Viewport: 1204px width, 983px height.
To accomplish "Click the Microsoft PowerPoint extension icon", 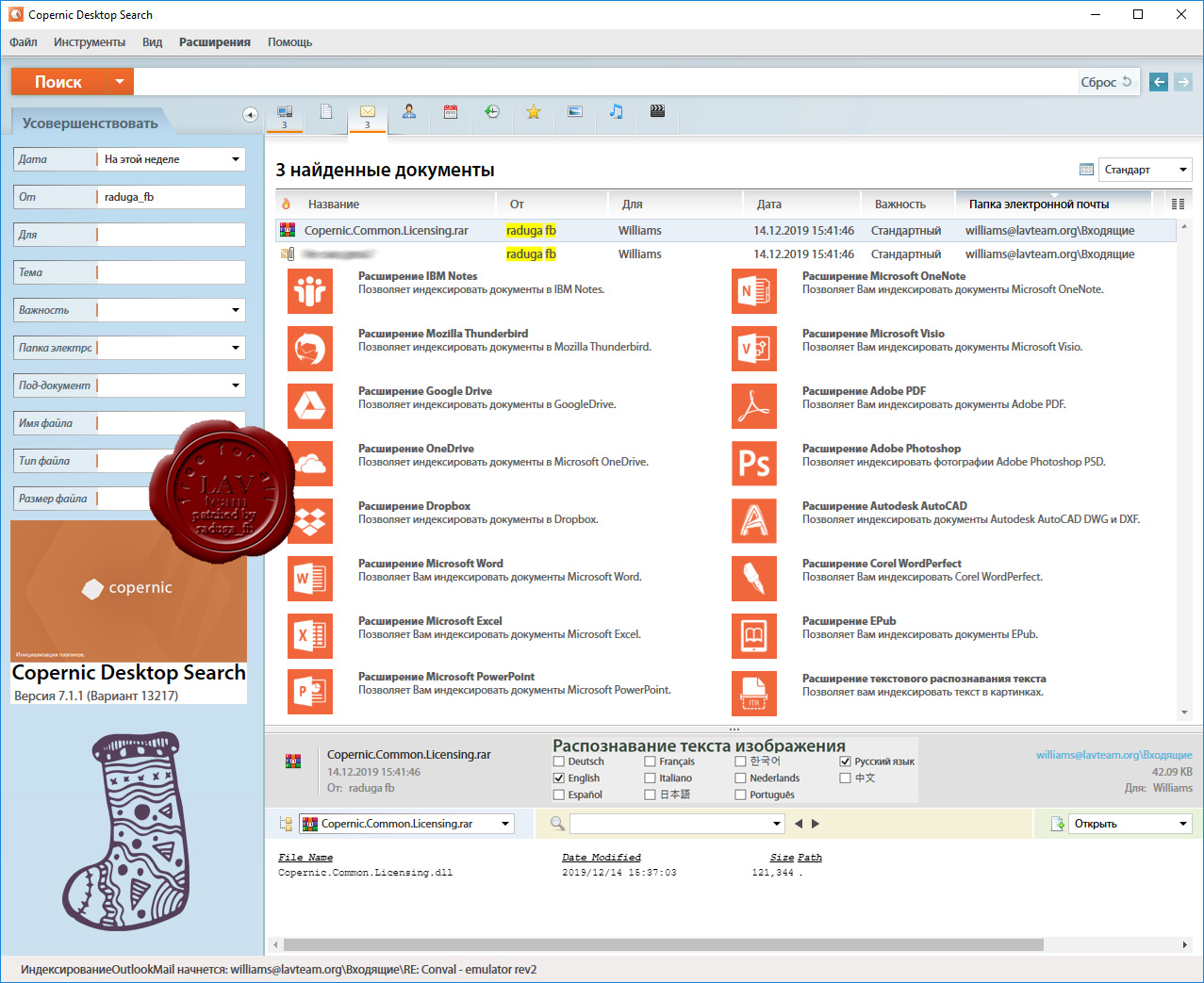I will (310, 692).
